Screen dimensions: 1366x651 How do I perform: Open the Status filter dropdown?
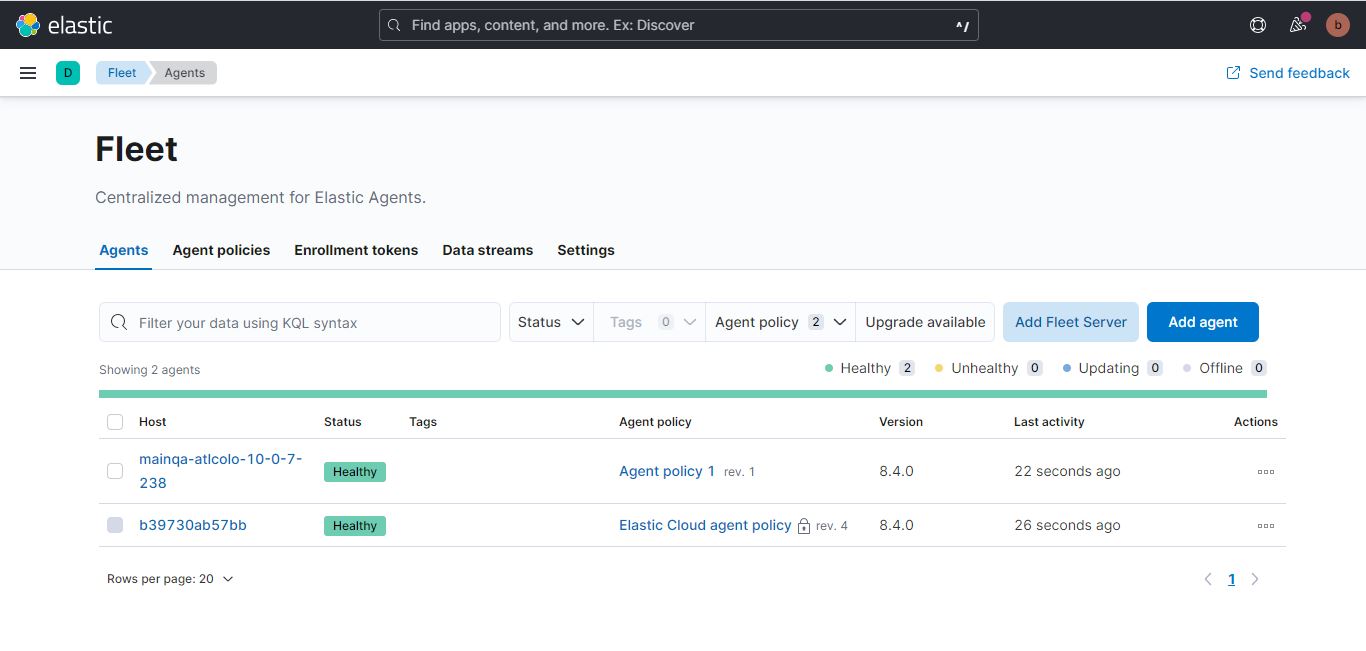(x=550, y=321)
